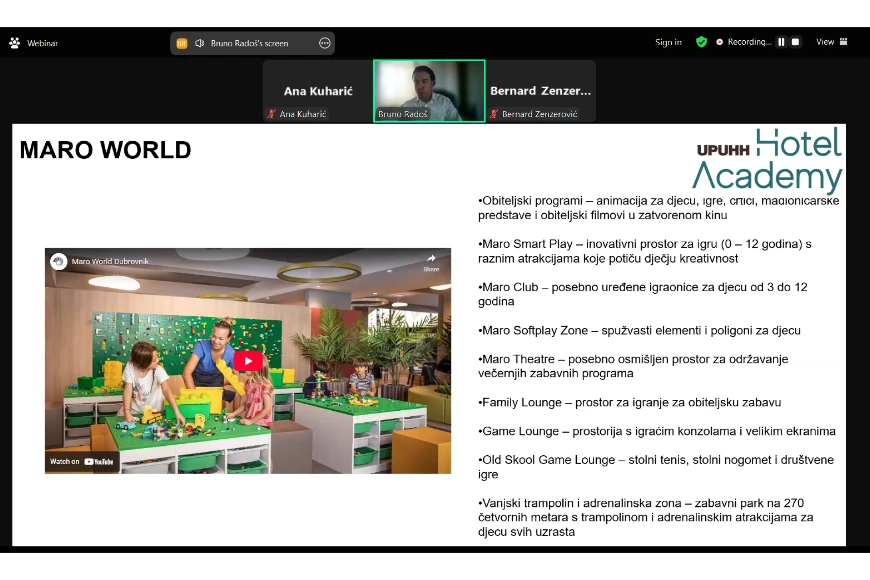Play the Maro World Dubrovnik YouTube video

[248, 361]
